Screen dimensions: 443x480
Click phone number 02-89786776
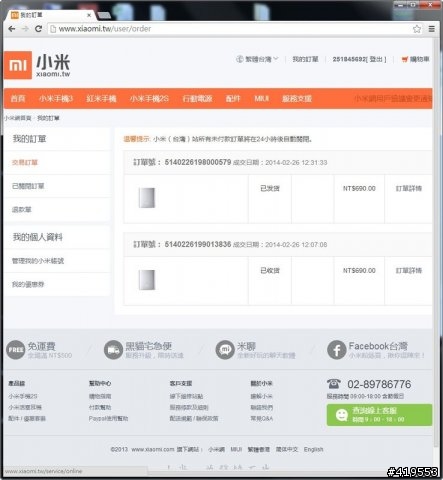[379, 384]
